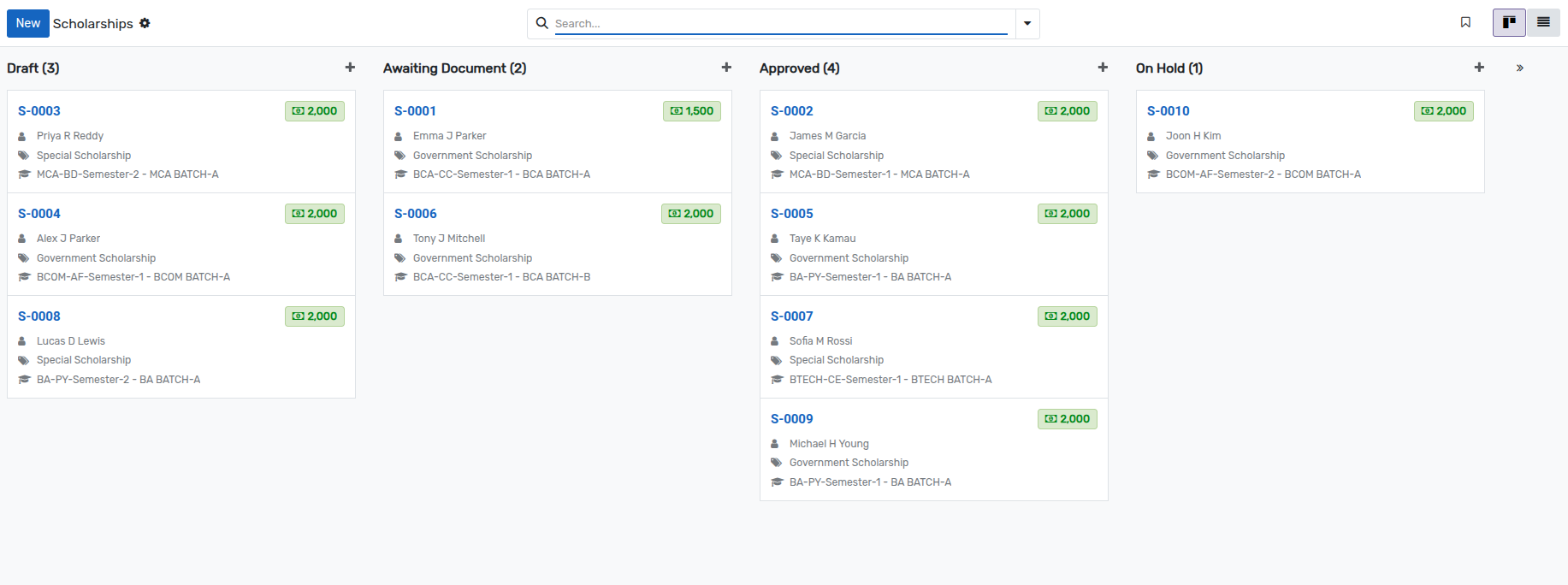Viewport: 1568px width, 585px height.
Task: Open the Scholarships settings gear
Action: [145, 23]
